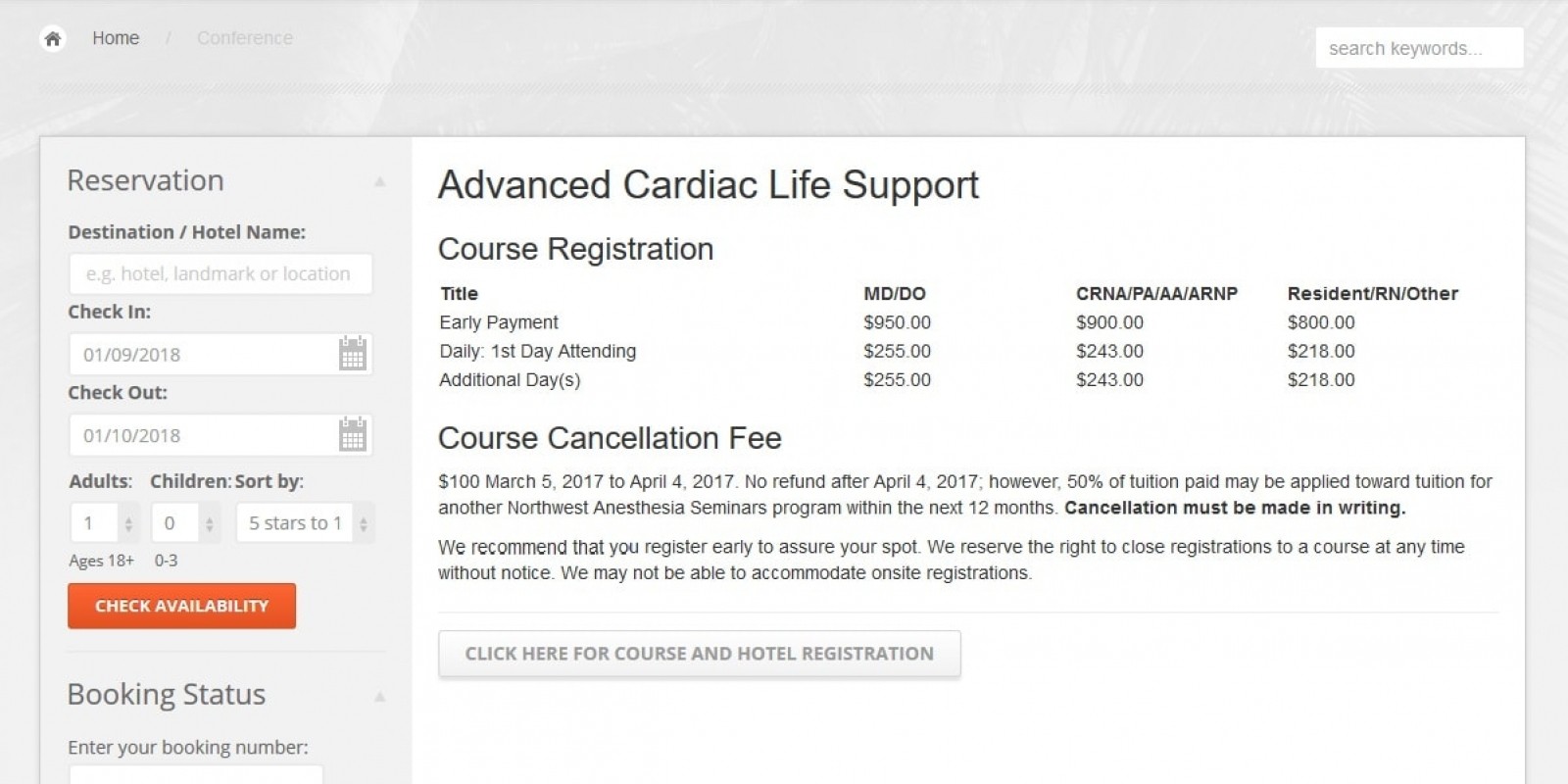Screen dimensions: 1568x784
Task: Click the Check Out date field
Action: click(x=201, y=434)
